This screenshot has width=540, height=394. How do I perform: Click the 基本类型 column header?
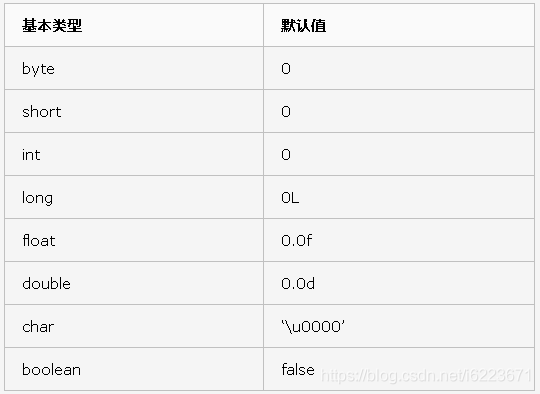[x=52, y=25]
